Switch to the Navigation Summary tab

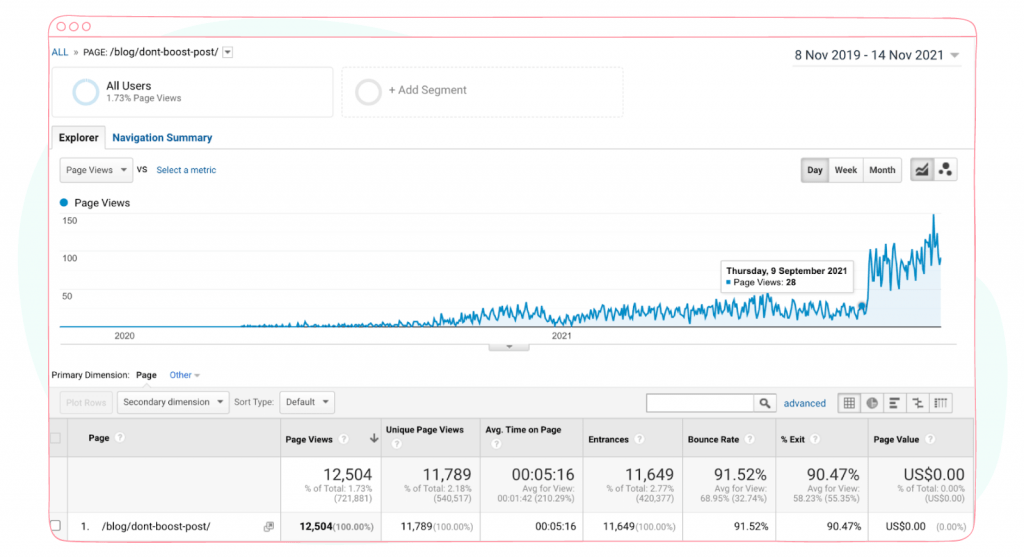162,138
